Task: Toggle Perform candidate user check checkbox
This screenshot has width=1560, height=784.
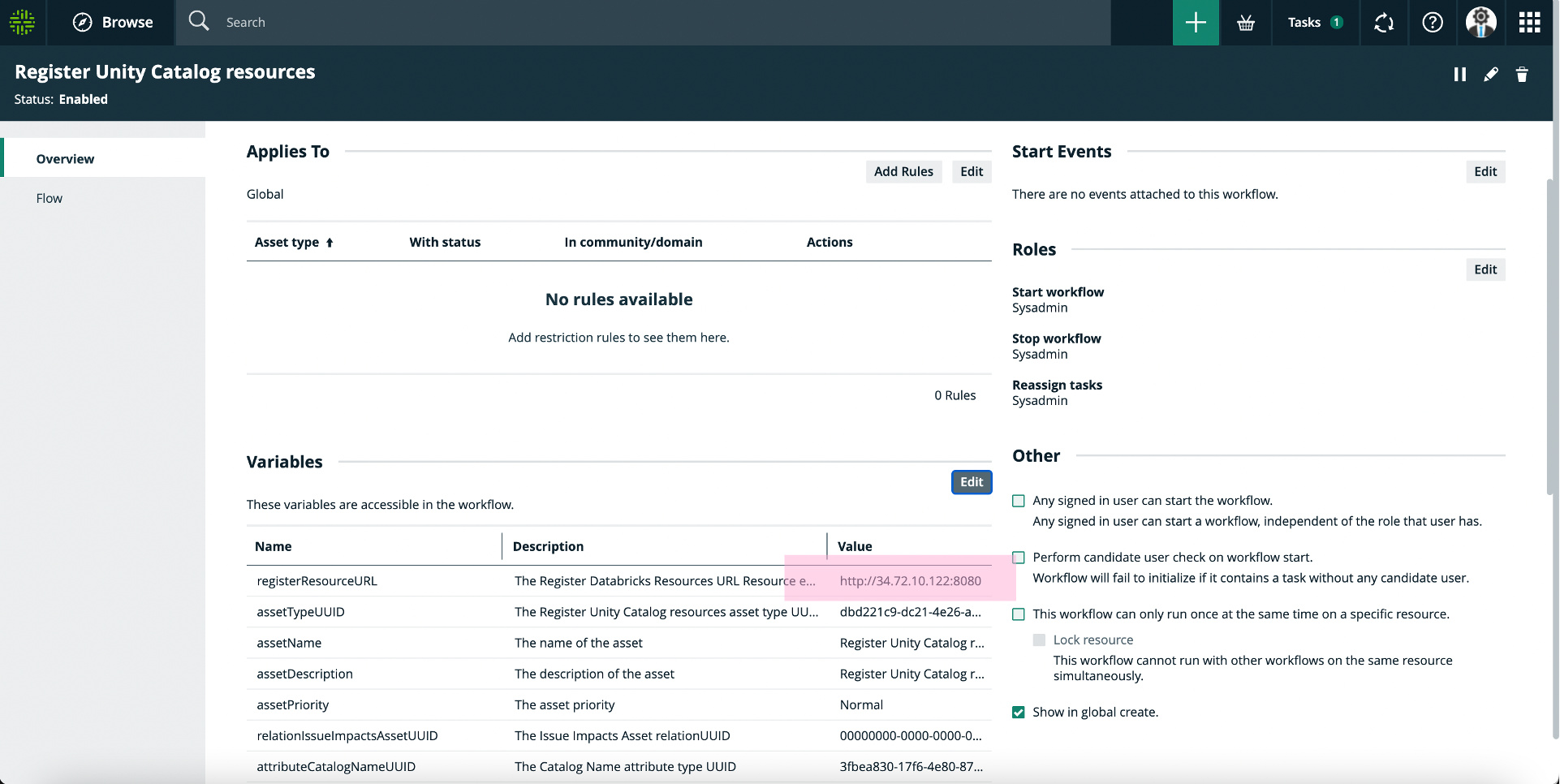Action: (x=1019, y=558)
